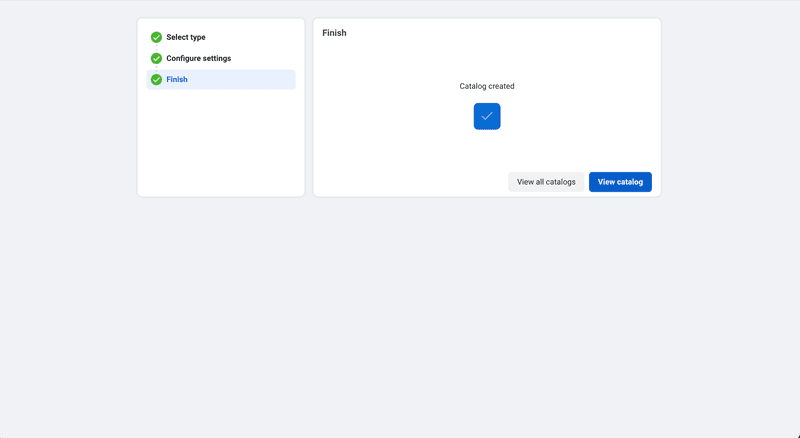The width and height of the screenshot is (800, 438).
Task: Click green checkmark beside Finish step
Action: (x=156, y=80)
